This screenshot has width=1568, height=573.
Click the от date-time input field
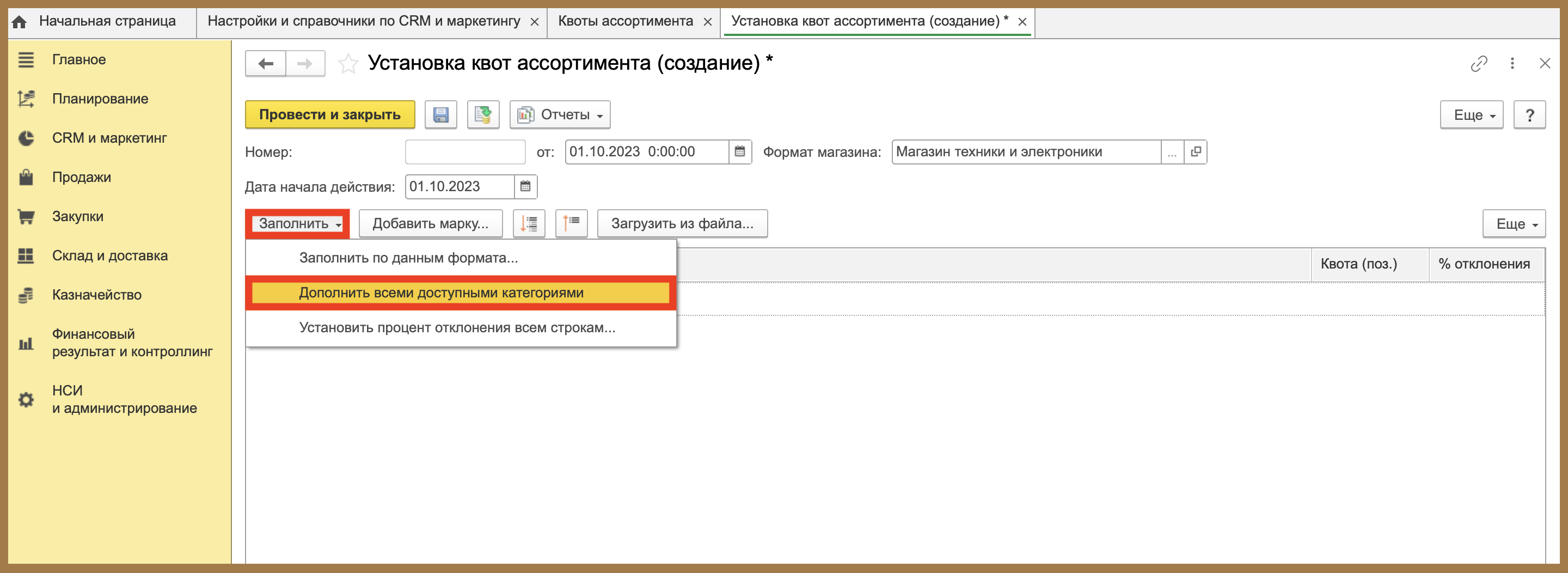[x=647, y=151]
